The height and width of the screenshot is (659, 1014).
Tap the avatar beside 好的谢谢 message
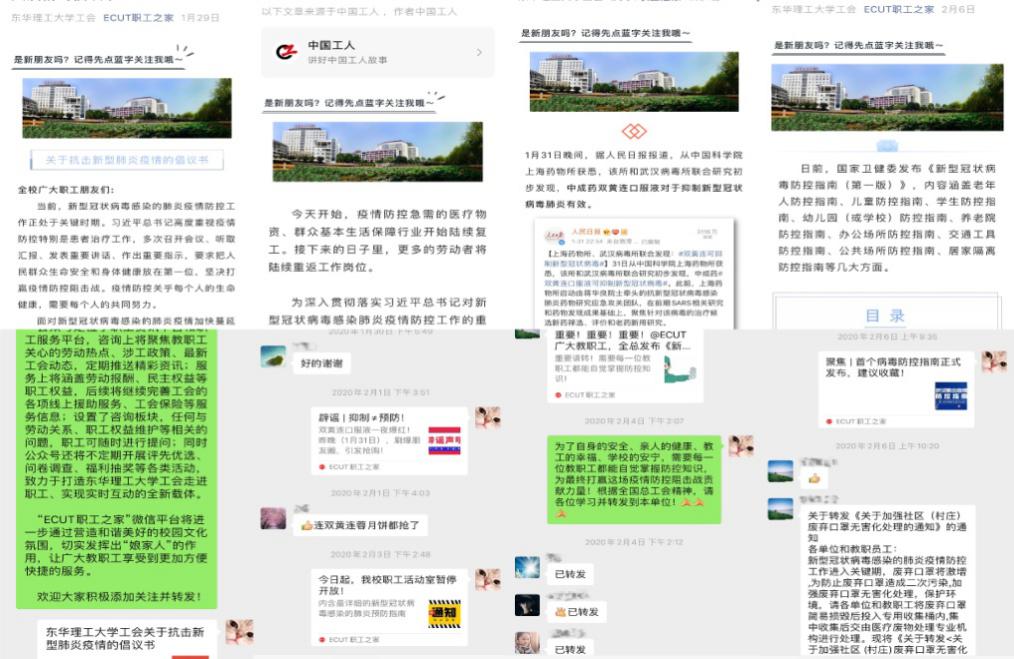click(x=273, y=356)
